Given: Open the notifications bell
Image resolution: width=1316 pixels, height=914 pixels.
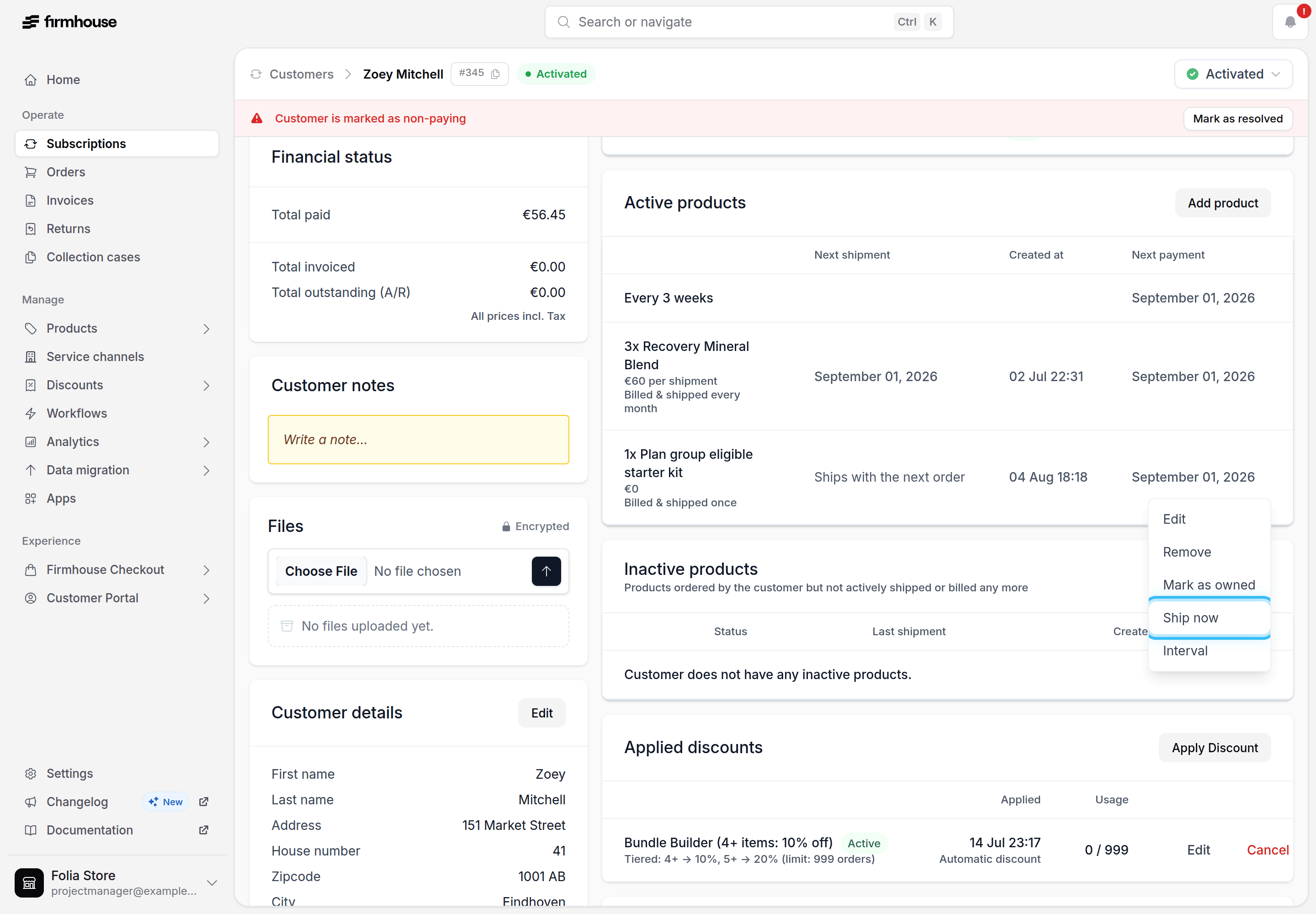Looking at the screenshot, I should [x=1289, y=22].
